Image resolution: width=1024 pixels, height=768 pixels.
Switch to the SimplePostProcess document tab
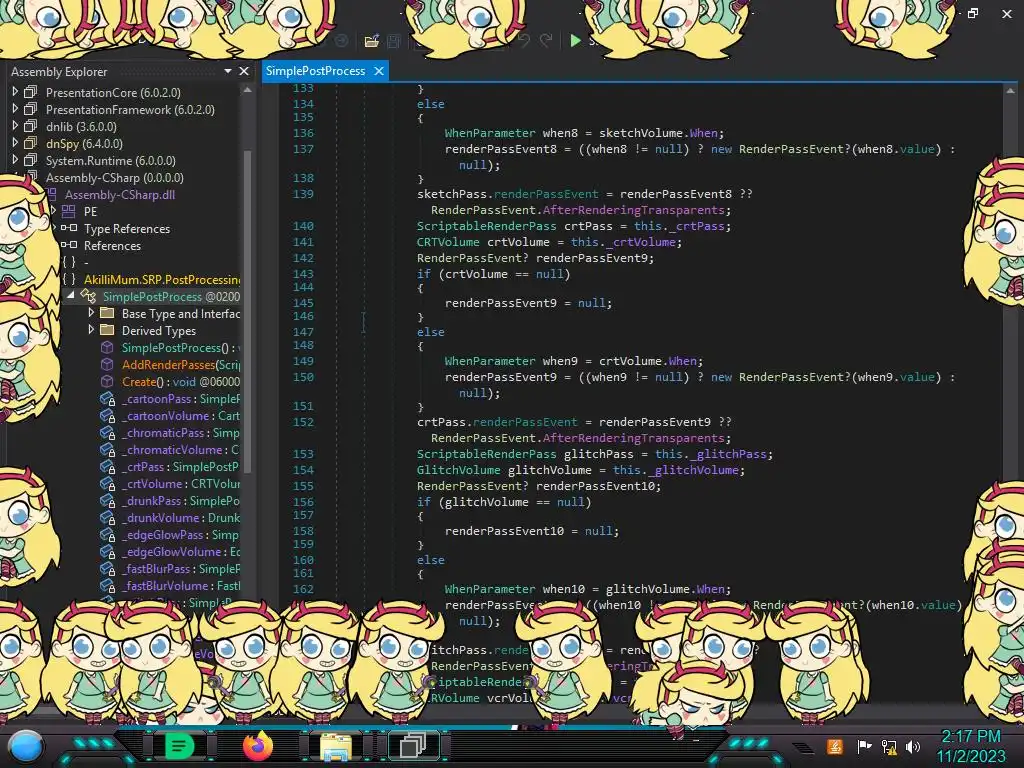coord(315,71)
